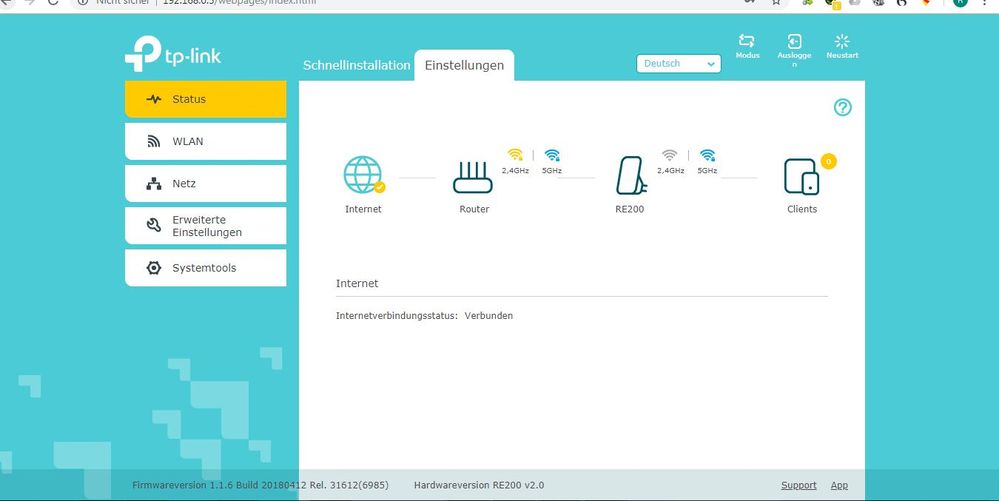The height and width of the screenshot is (501, 999).
Task: Click the Neustart reboot icon
Action: coord(842,41)
